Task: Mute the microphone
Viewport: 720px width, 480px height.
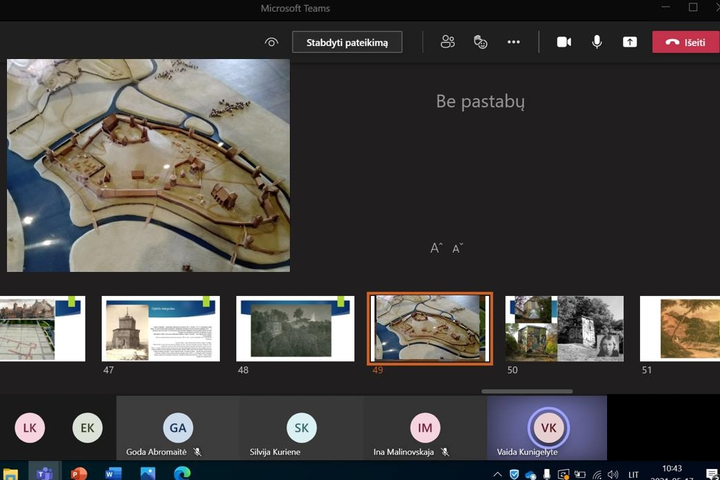Action: click(x=596, y=42)
